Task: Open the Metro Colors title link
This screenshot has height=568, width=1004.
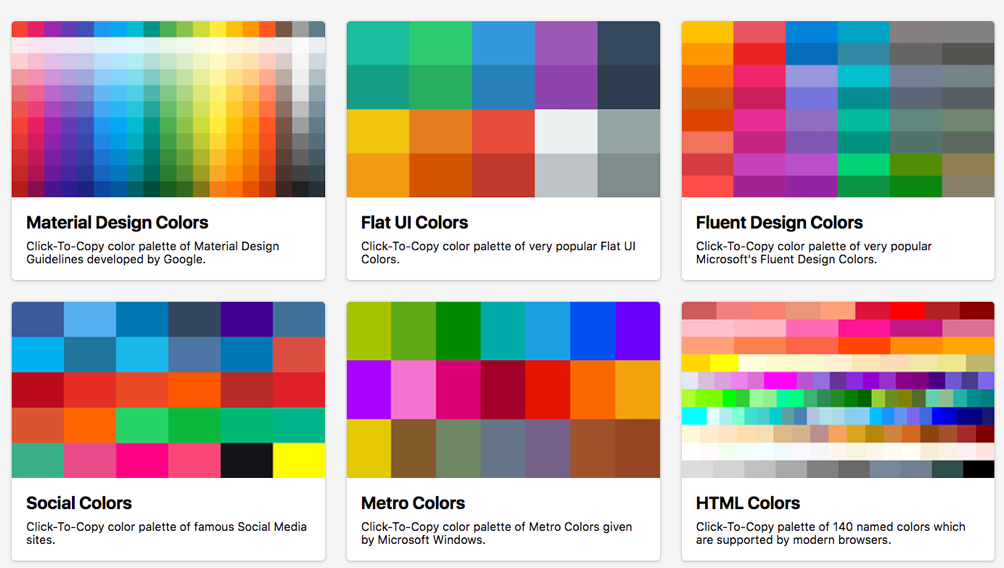Action: pos(413,503)
